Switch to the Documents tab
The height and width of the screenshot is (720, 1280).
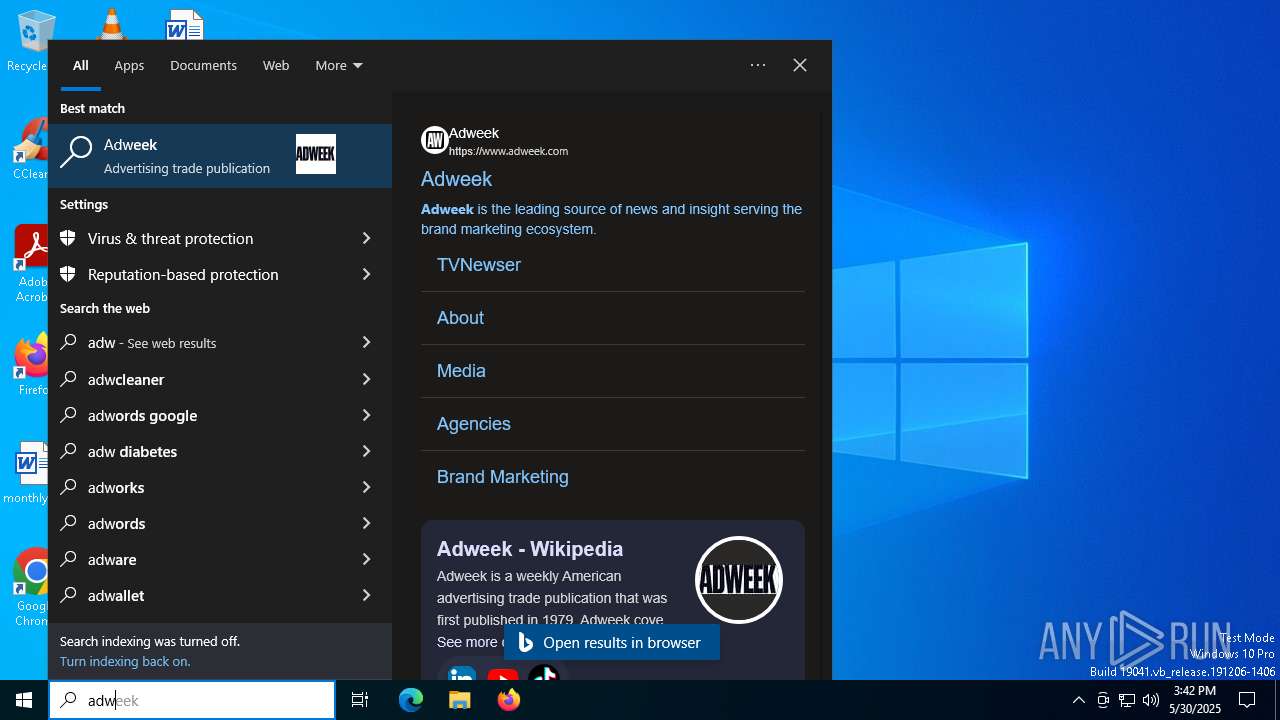pyautogui.click(x=203, y=65)
